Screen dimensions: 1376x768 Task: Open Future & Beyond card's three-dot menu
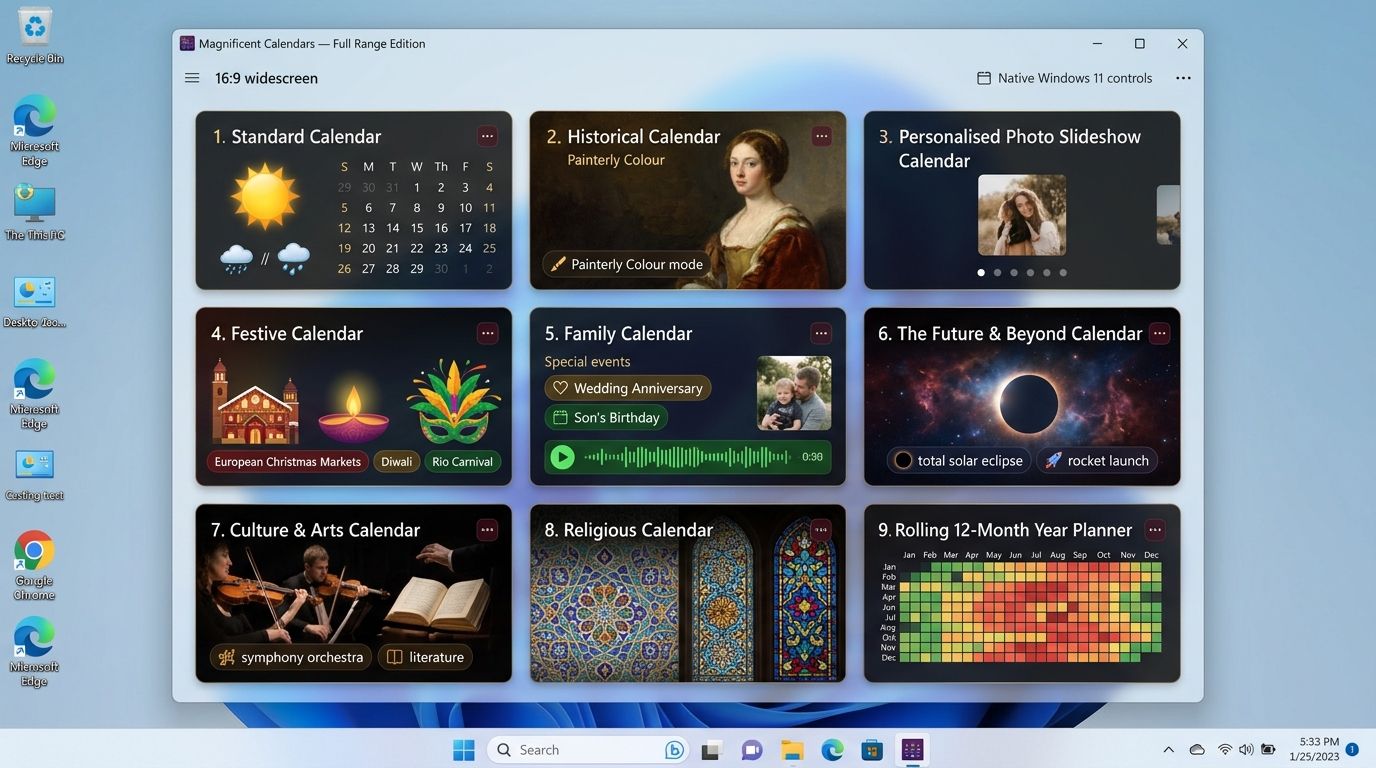(x=1159, y=333)
